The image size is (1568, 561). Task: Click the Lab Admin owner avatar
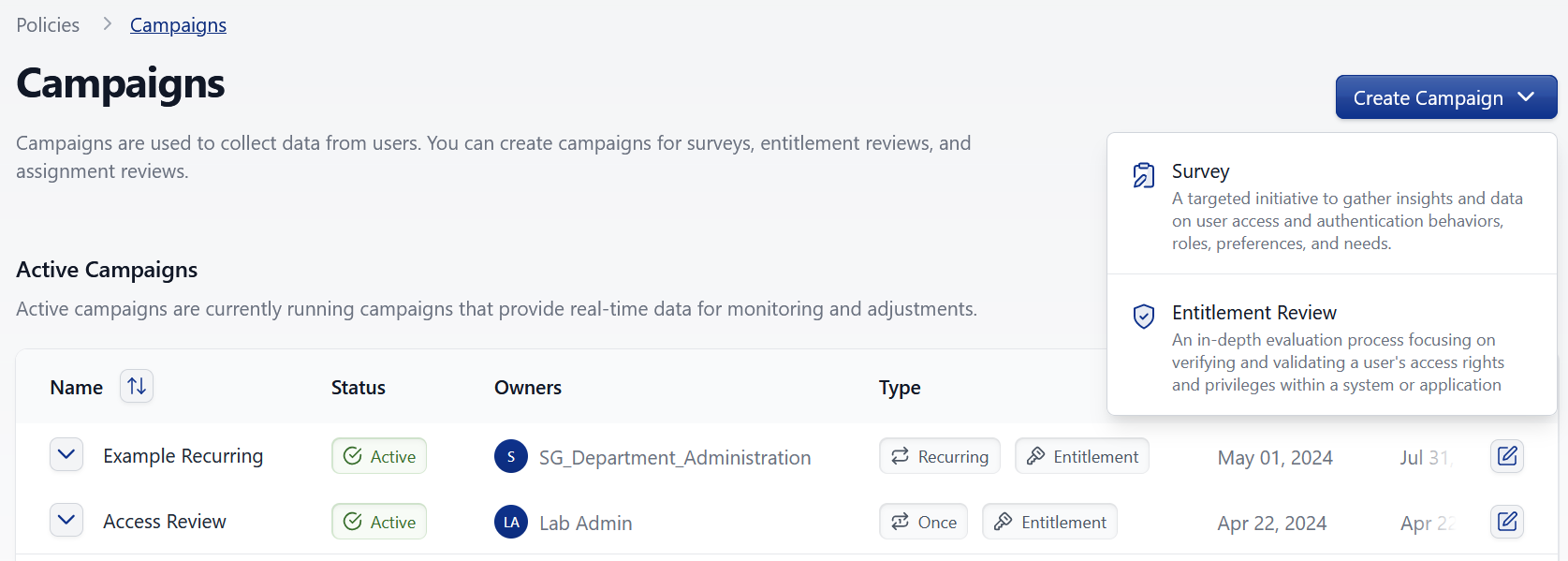511,522
